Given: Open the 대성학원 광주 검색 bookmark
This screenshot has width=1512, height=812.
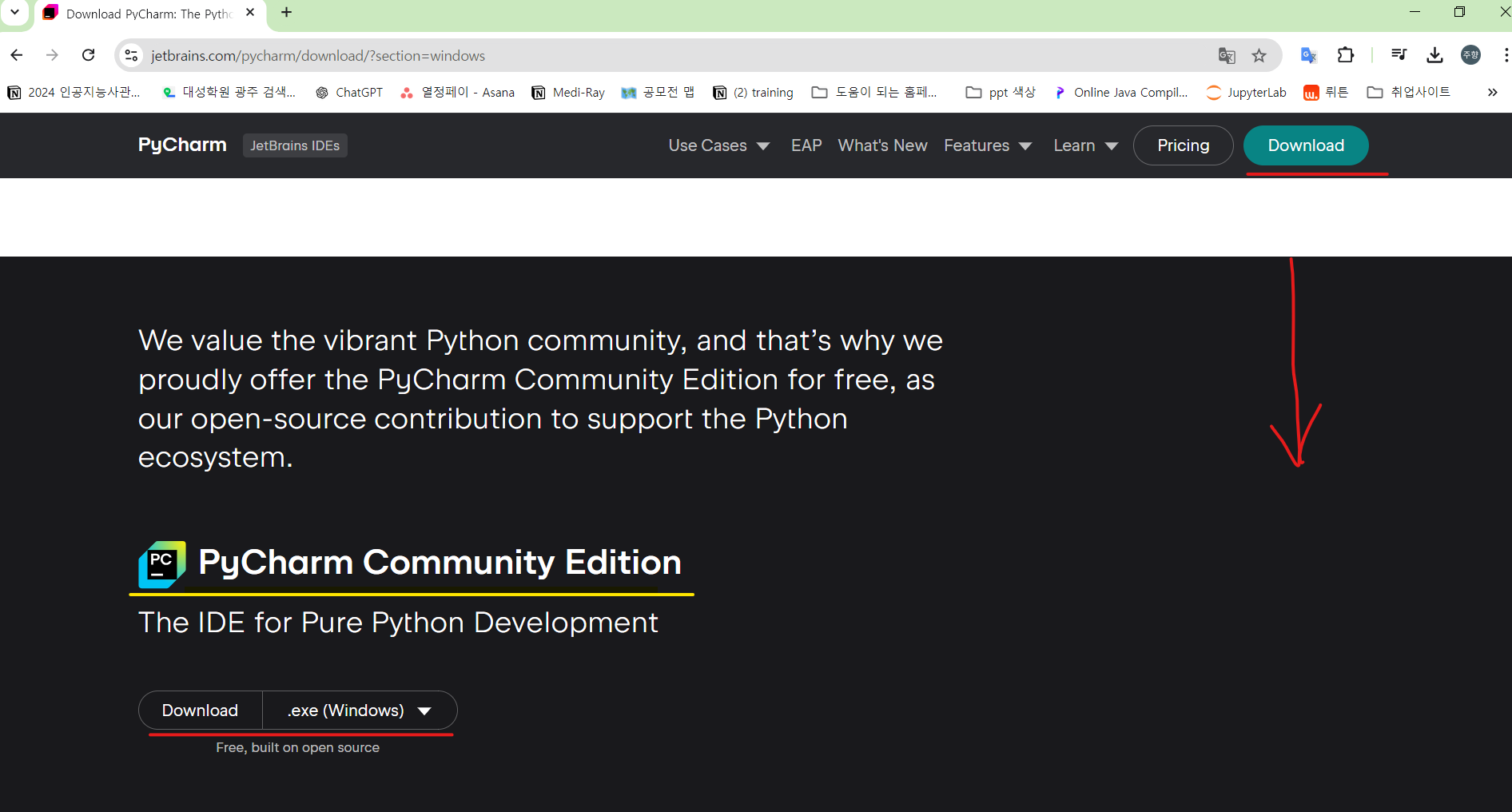Looking at the screenshot, I should (229, 93).
